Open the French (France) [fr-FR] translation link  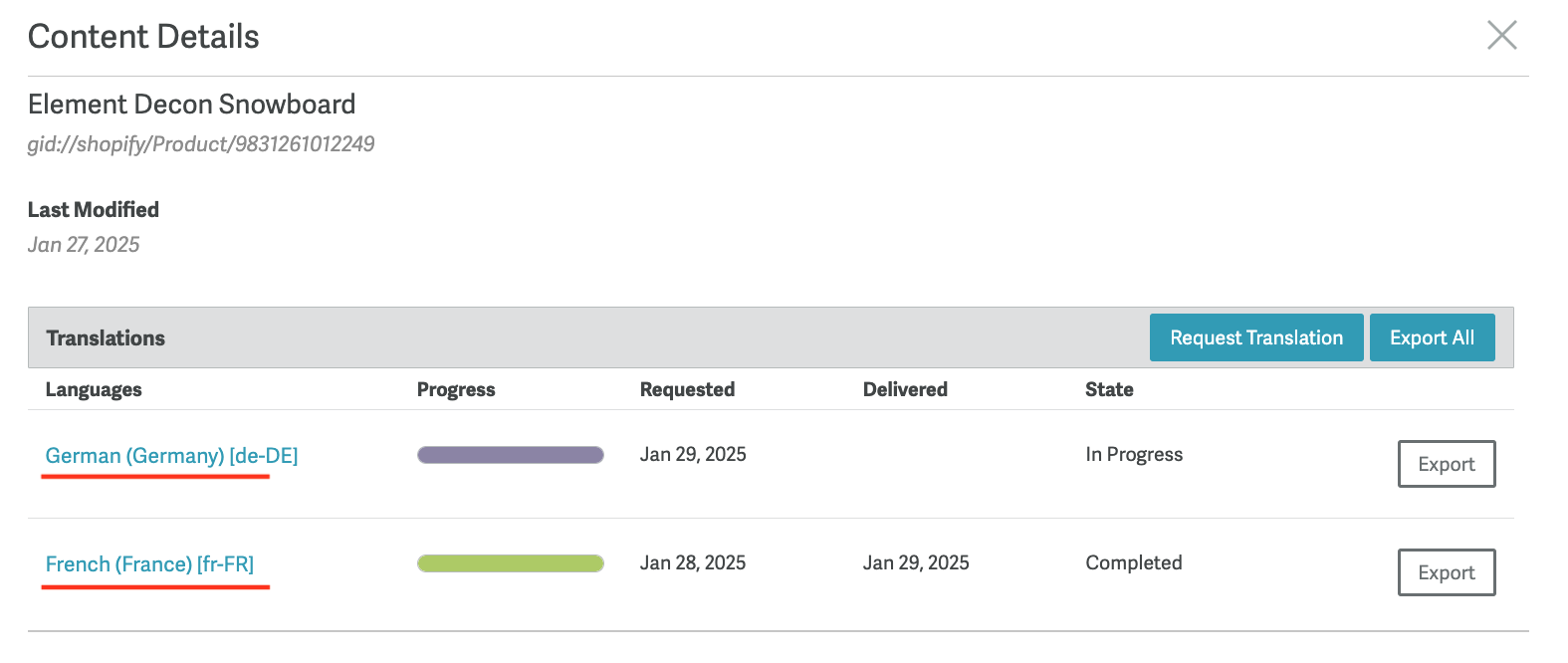coord(149,563)
